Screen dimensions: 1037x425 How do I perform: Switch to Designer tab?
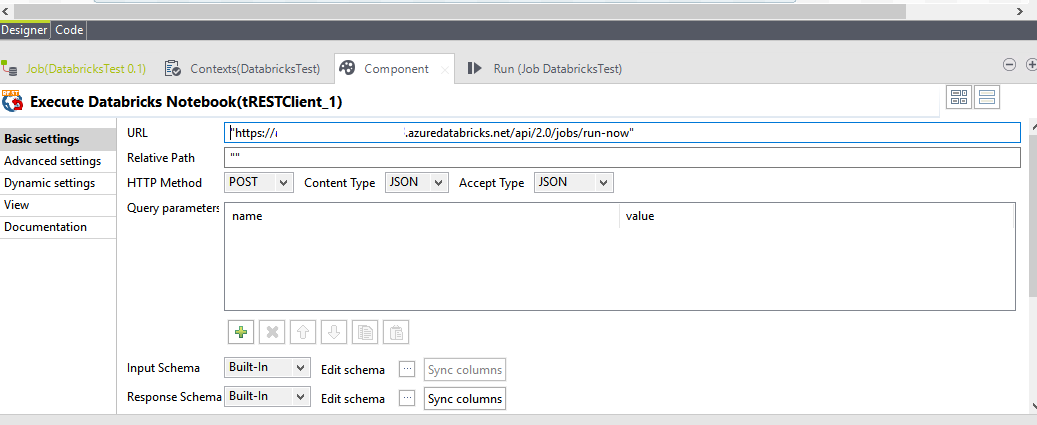[x=24, y=30]
